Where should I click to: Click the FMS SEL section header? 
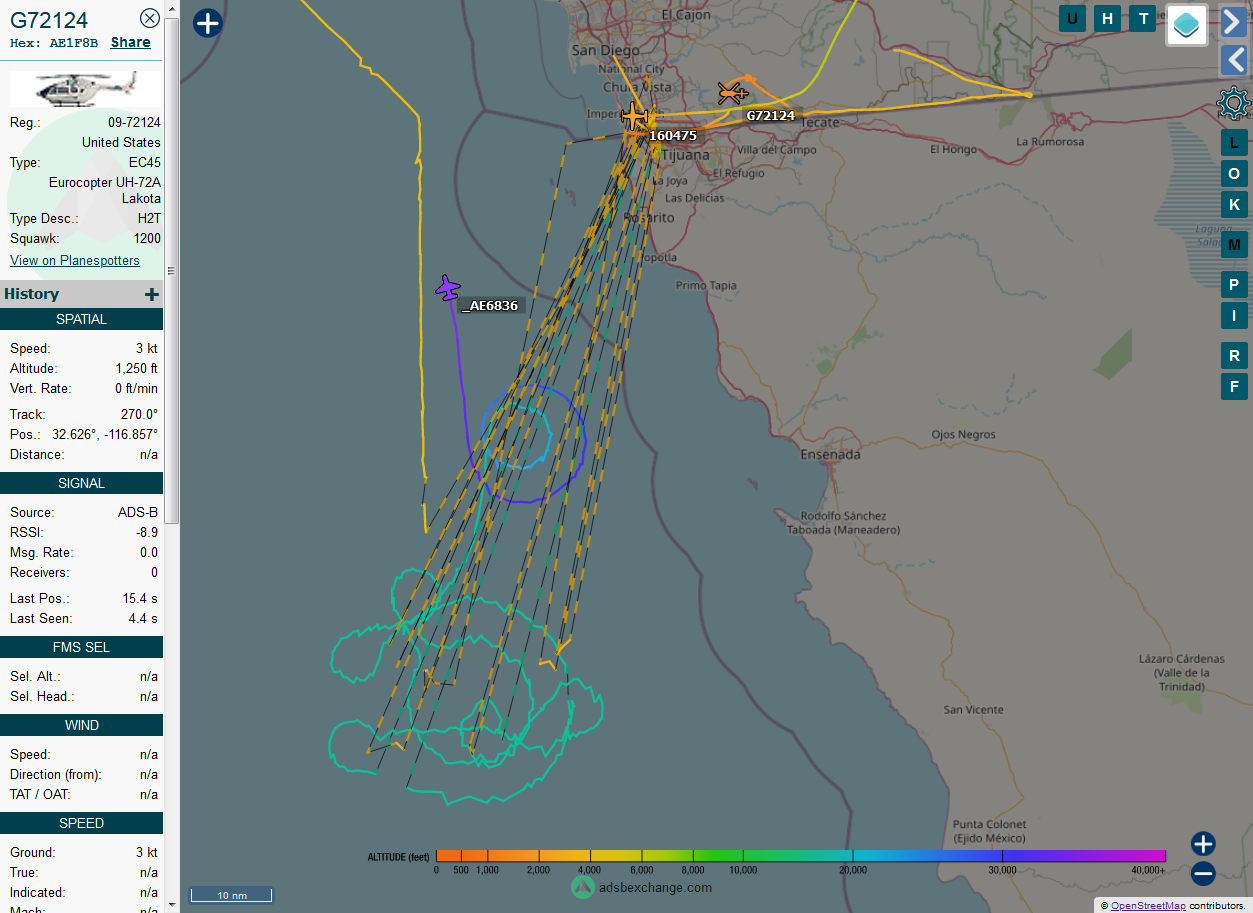tap(81, 647)
